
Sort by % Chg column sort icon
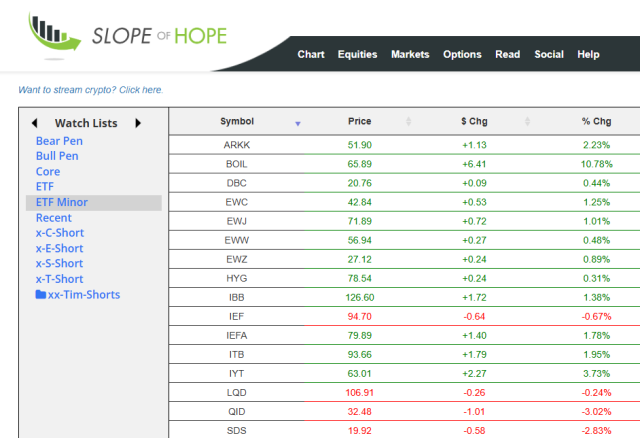click(x=631, y=122)
